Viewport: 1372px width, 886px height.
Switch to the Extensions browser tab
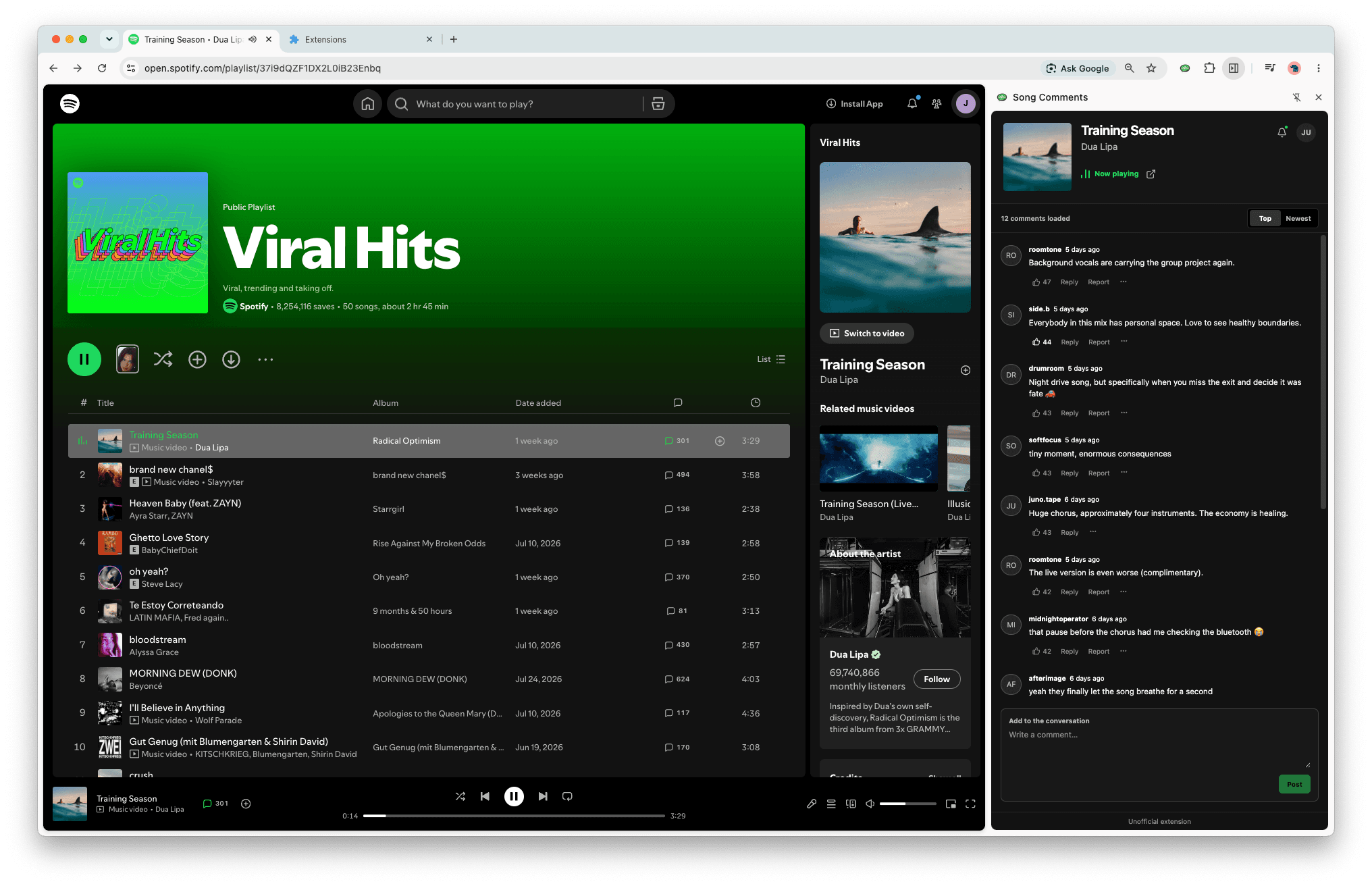coord(361,39)
